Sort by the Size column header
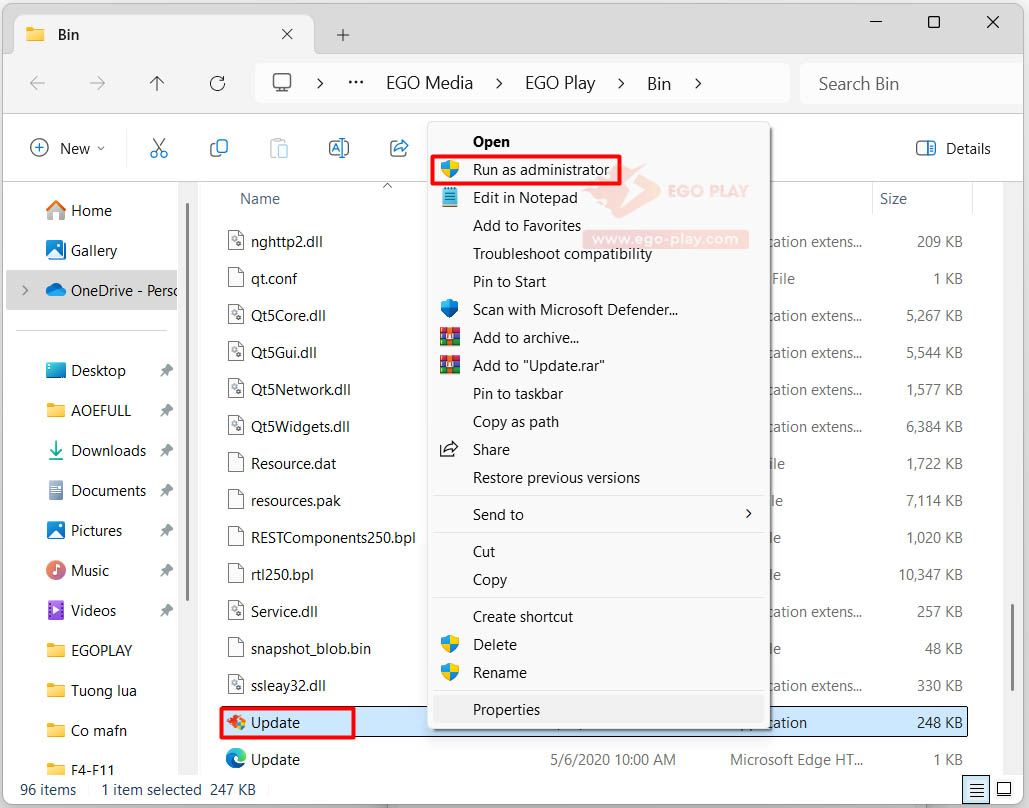This screenshot has height=808, width=1029. pos(893,199)
